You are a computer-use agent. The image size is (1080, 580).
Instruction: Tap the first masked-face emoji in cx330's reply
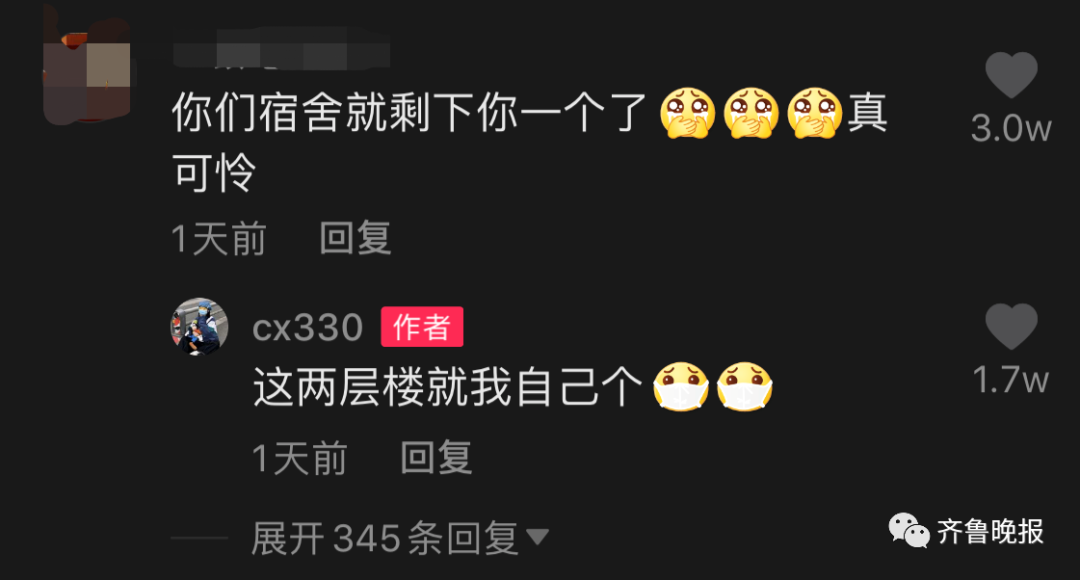(x=681, y=387)
